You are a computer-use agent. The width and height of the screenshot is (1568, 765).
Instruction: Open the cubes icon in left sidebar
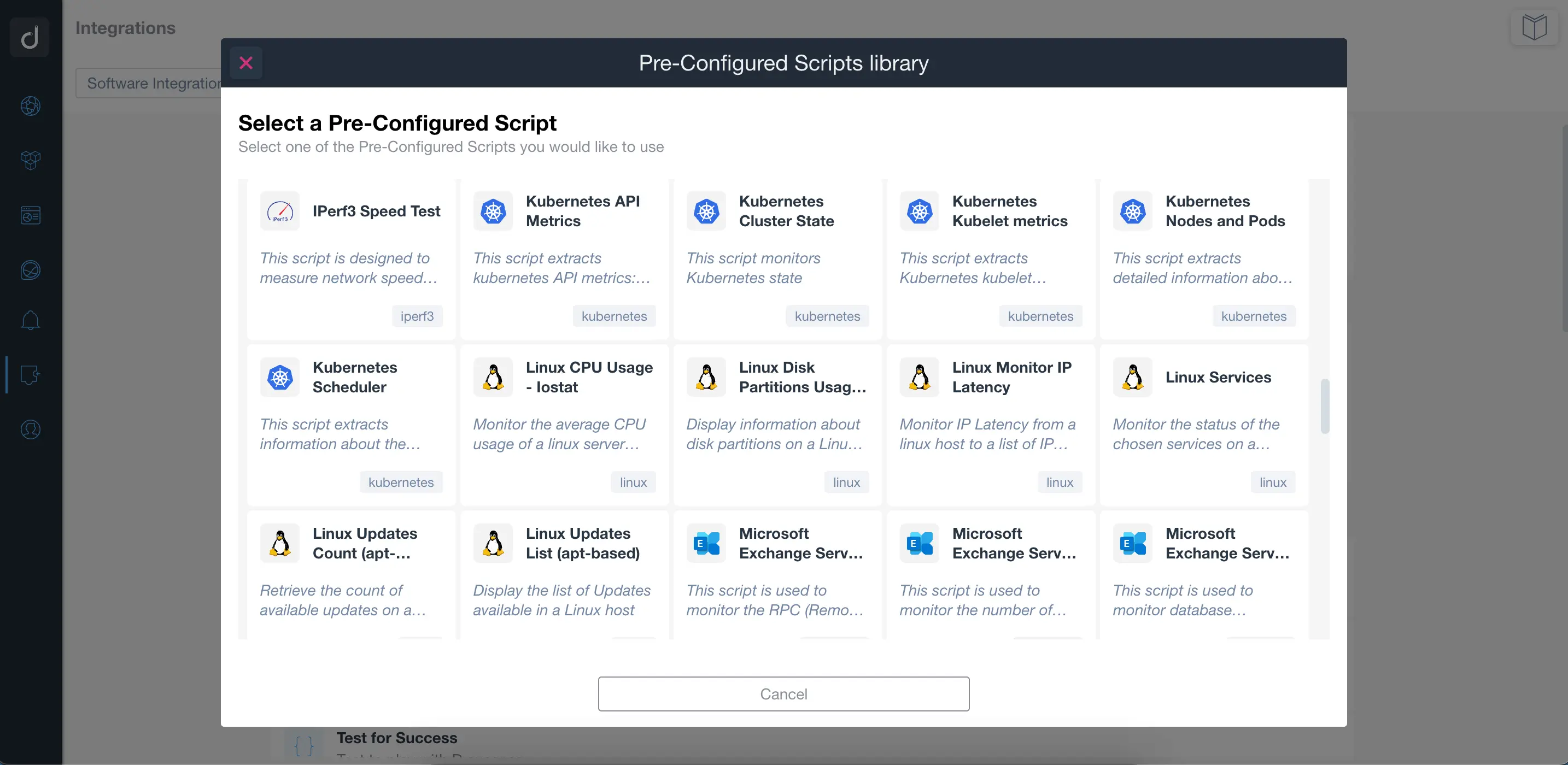(x=31, y=160)
